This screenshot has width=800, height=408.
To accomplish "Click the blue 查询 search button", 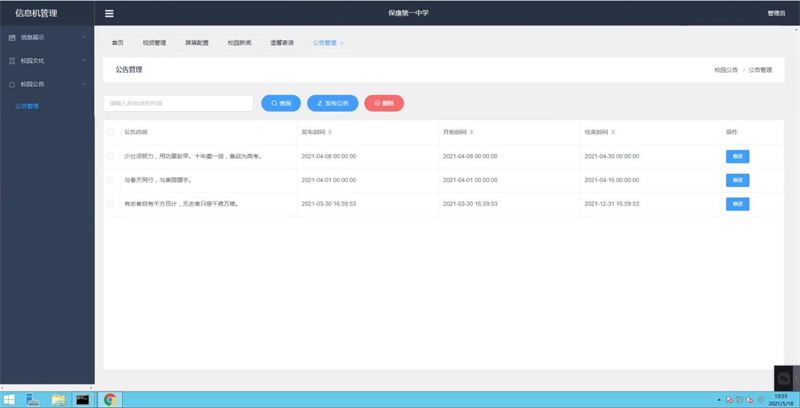I will pyautogui.click(x=281, y=103).
